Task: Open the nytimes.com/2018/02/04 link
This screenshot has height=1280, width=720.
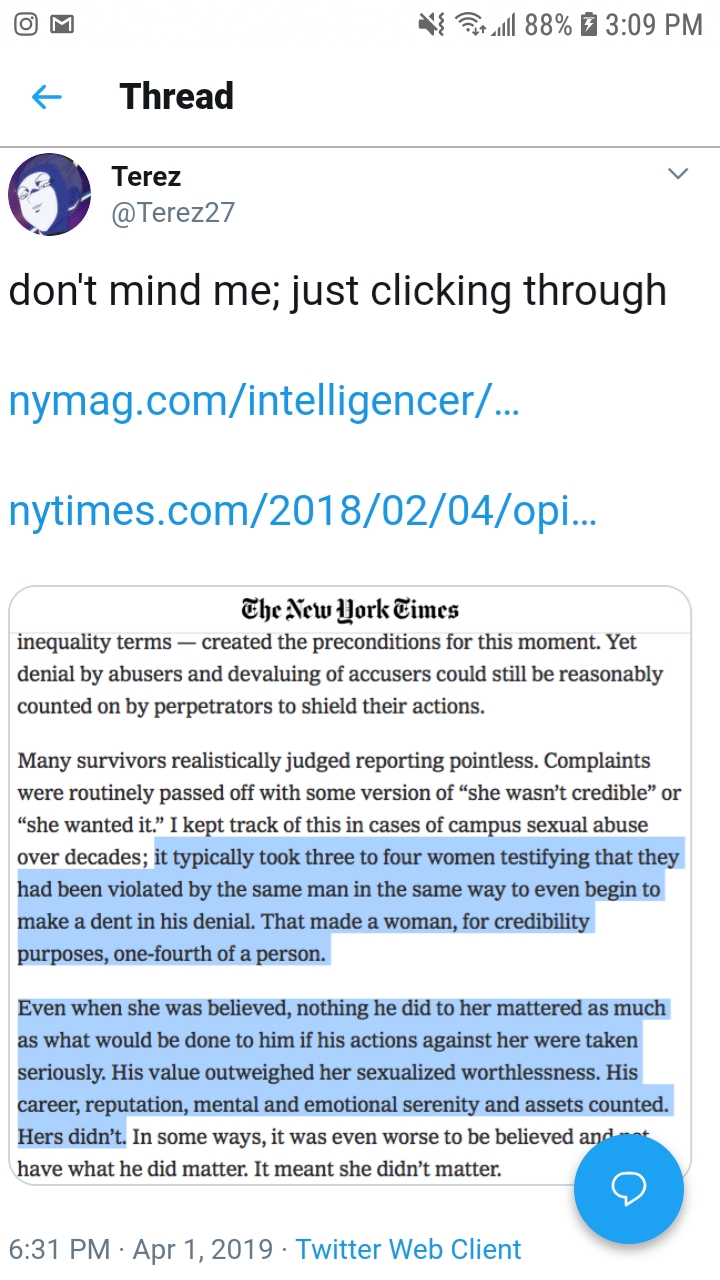Action: click(x=303, y=511)
